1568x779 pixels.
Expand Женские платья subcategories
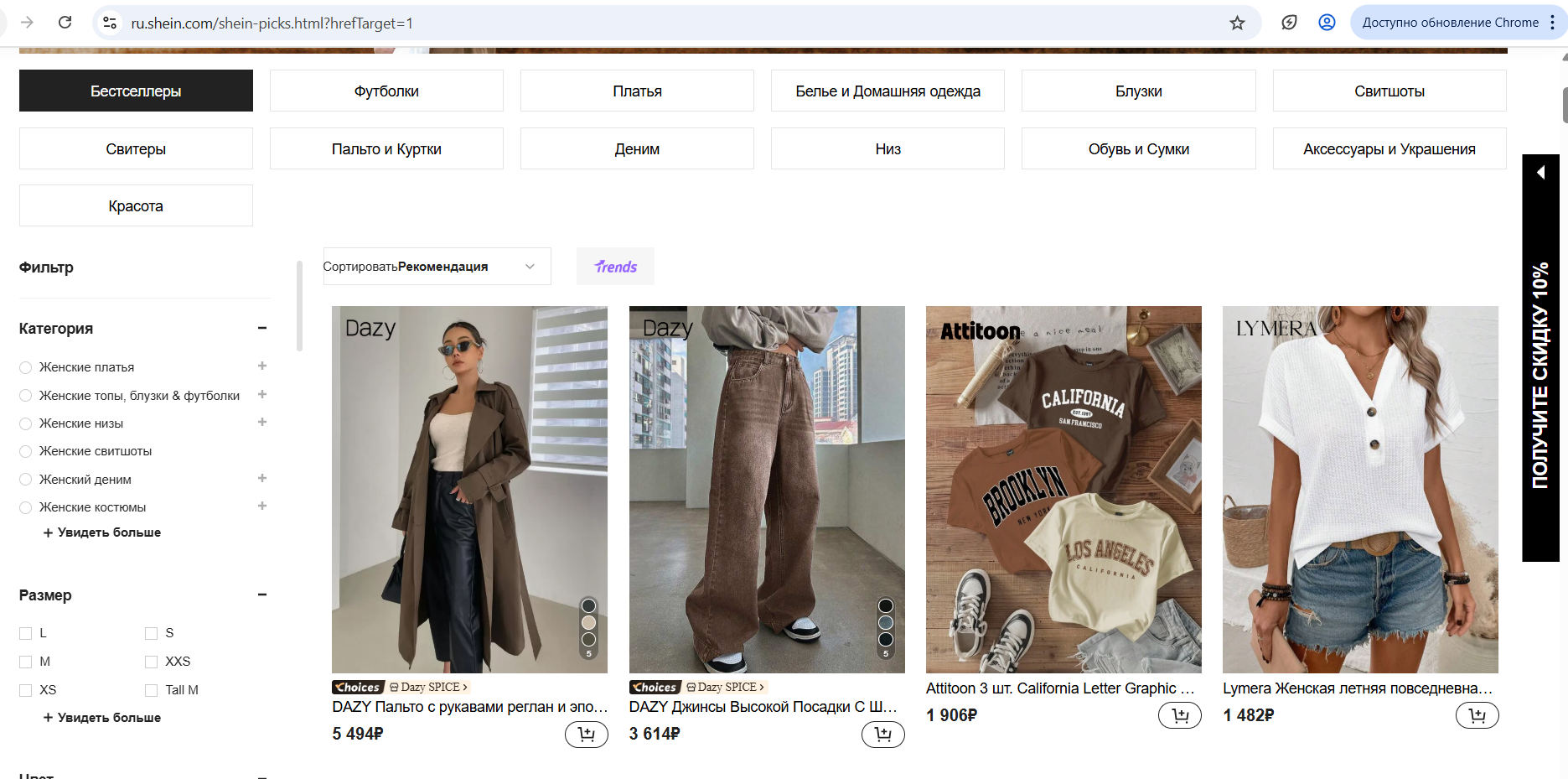point(262,366)
